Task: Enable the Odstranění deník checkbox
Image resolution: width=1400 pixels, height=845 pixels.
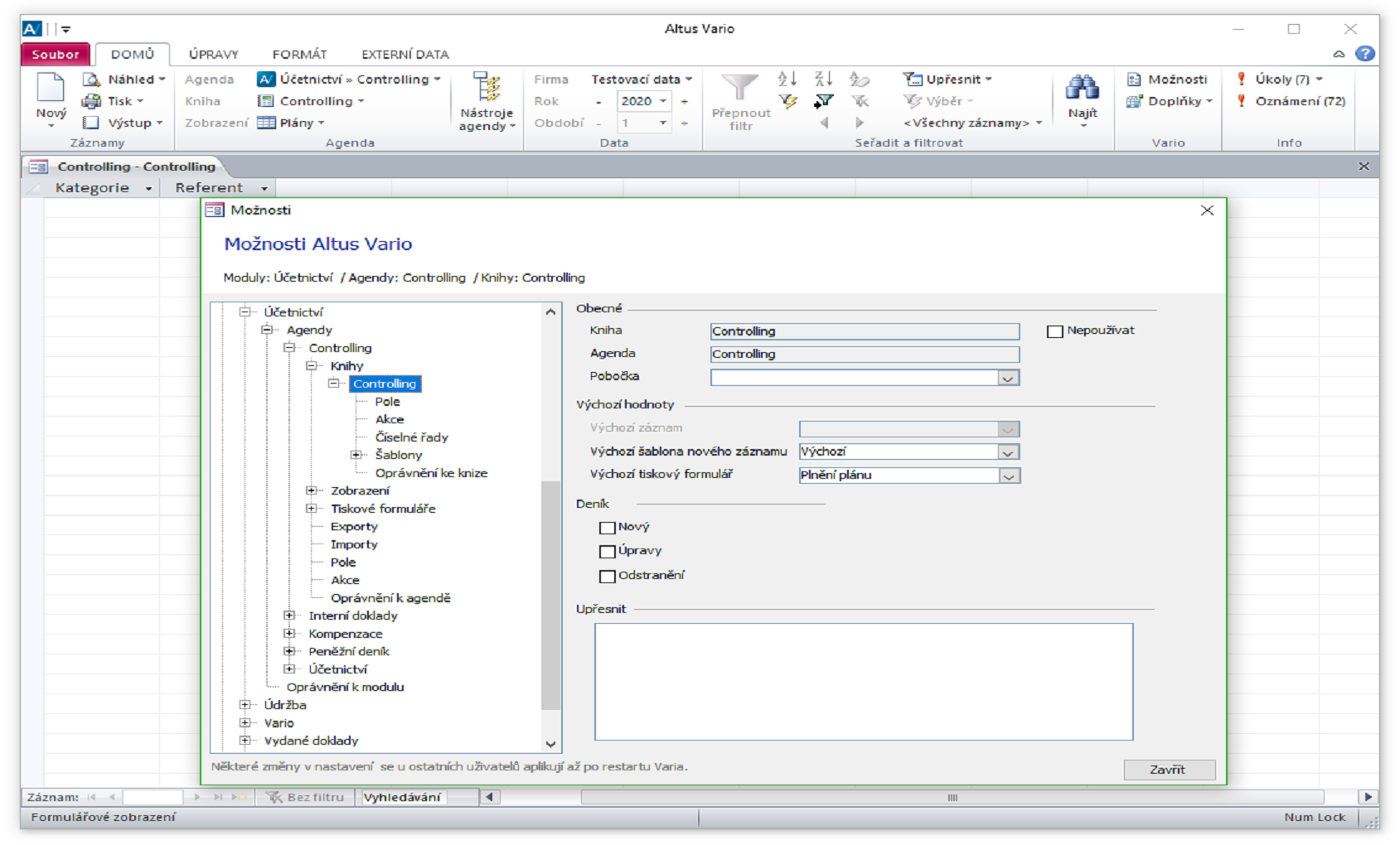Action: coord(607,577)
